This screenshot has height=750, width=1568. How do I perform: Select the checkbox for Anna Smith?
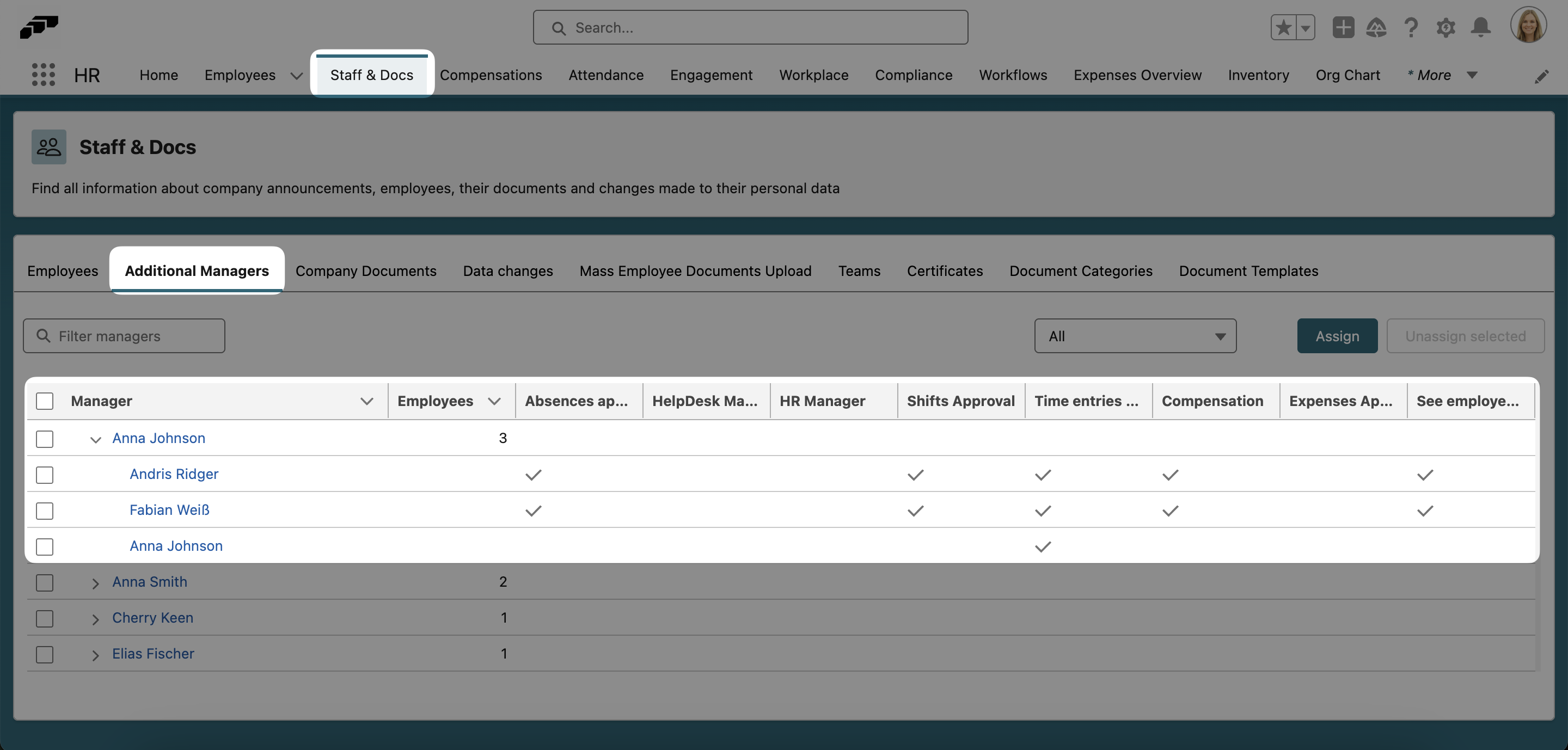click(x=45, y=582)
